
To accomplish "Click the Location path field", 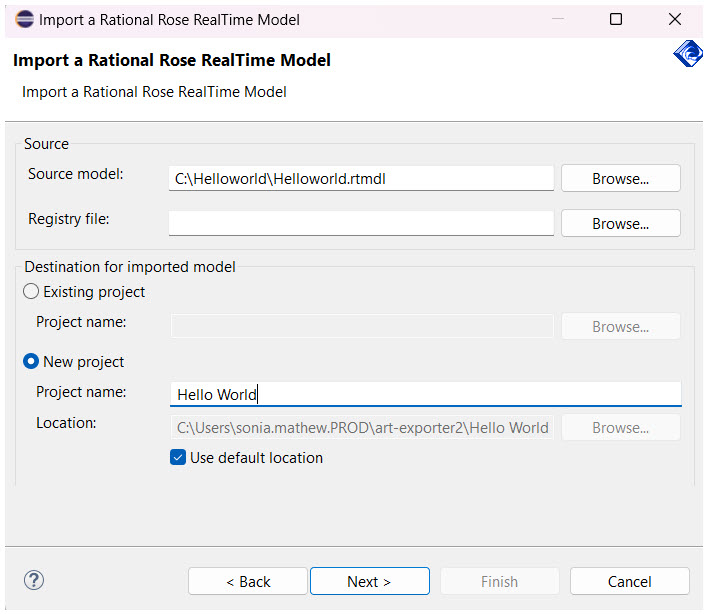I will point(361,427).
